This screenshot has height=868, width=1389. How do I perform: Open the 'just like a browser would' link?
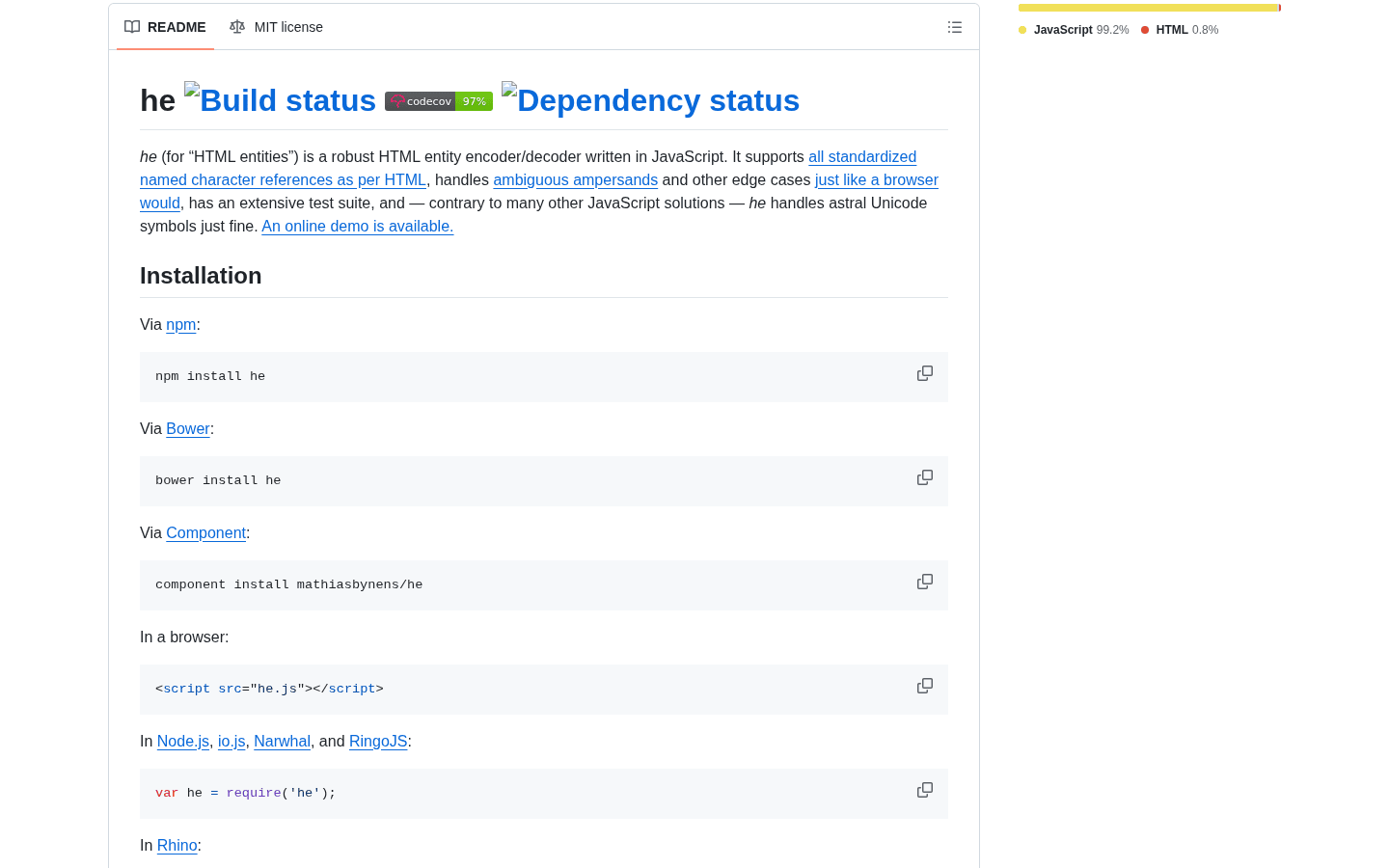[x=539, y=191]
